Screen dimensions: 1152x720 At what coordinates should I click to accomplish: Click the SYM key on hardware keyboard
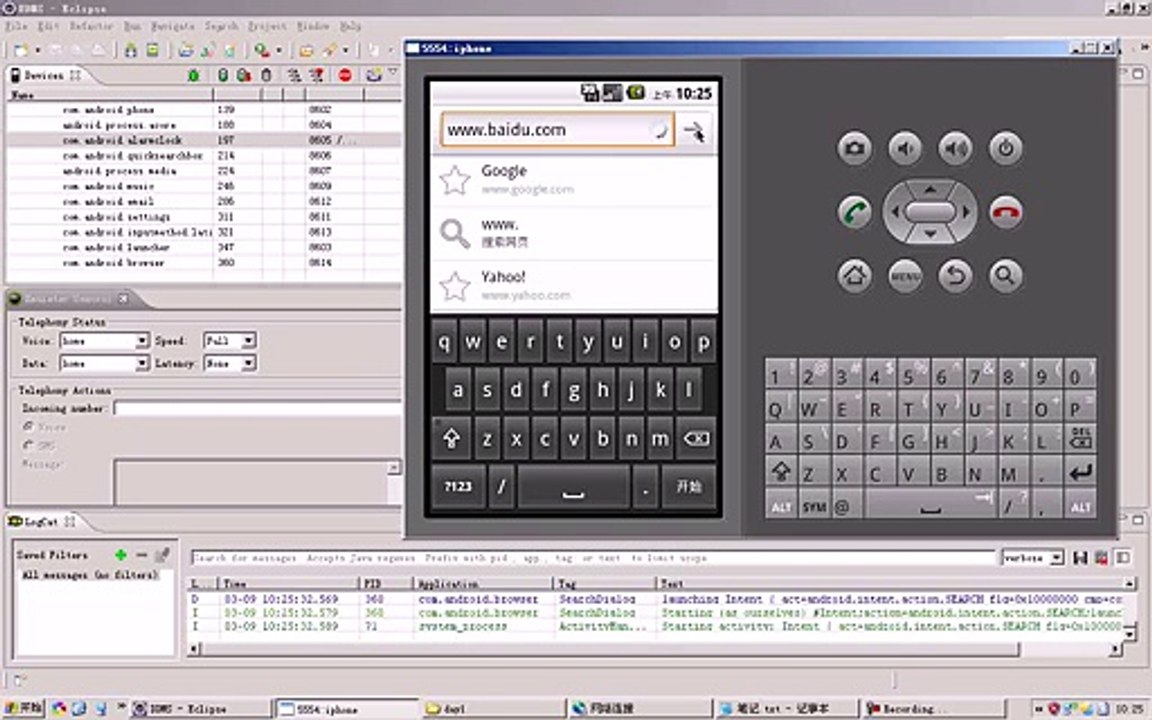(x=814, y=506)
